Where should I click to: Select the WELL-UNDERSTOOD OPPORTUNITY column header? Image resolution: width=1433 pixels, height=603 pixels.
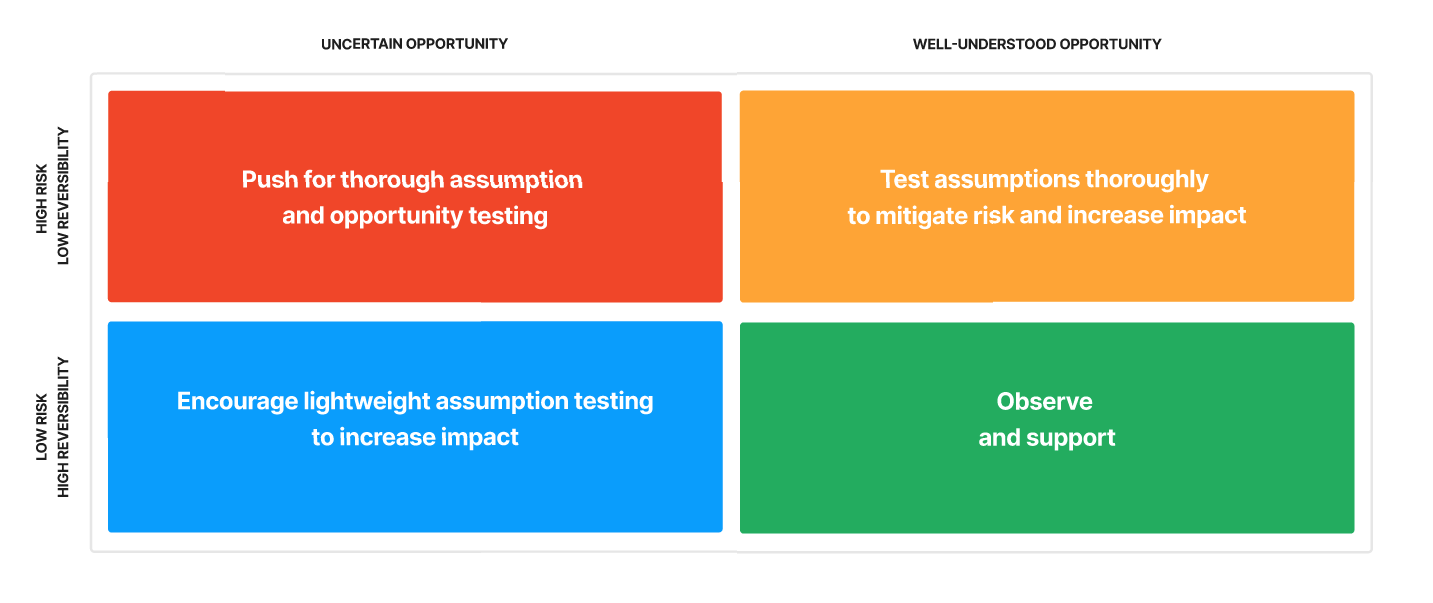pos(1036,44)
